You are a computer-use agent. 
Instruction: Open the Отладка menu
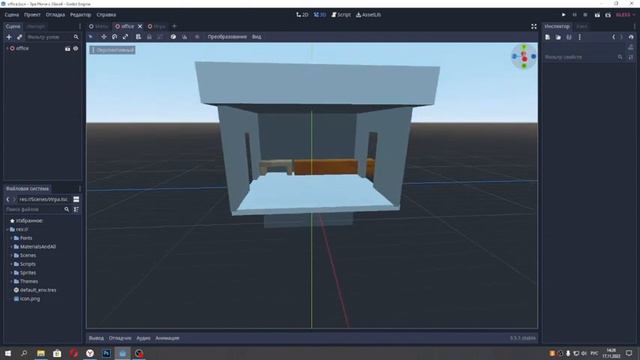tap(55, 15)
